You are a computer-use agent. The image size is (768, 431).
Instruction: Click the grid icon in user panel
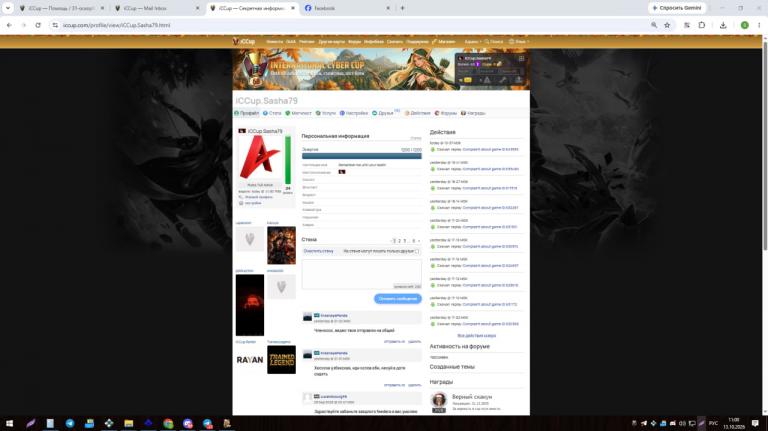521,58
